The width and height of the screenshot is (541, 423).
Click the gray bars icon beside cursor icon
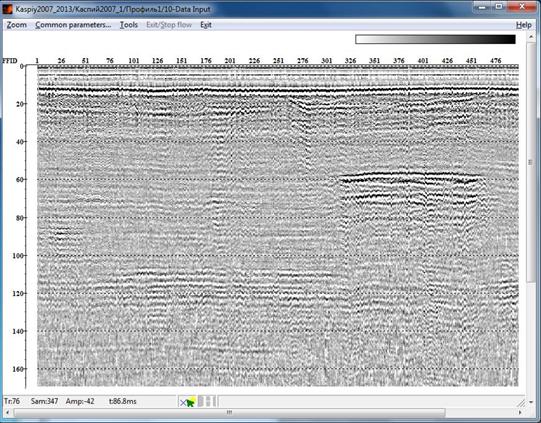click(207, 401)
